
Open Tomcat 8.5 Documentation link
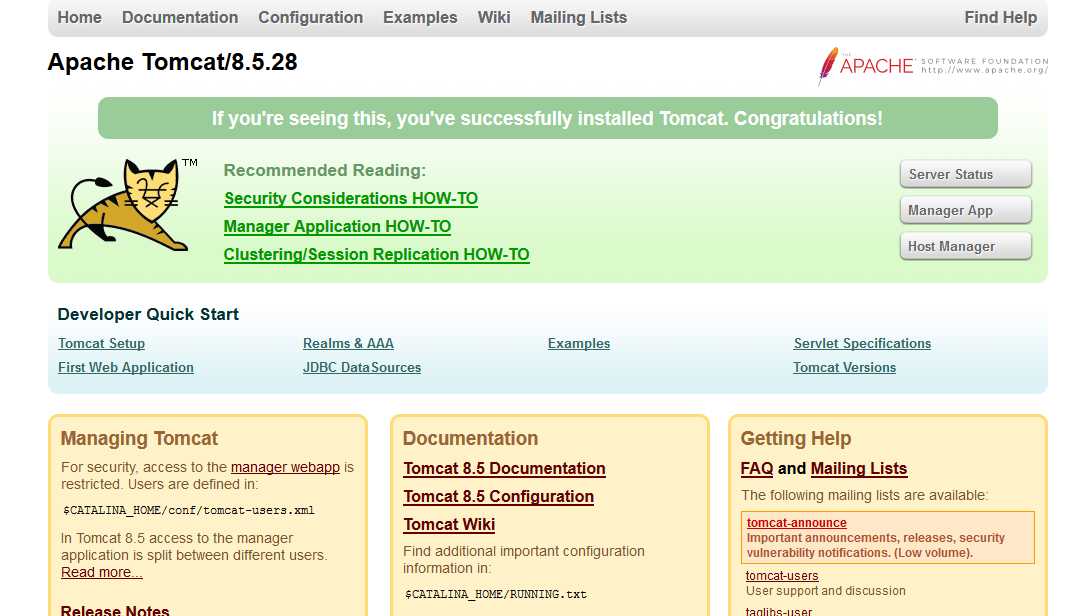pos(505,469)
